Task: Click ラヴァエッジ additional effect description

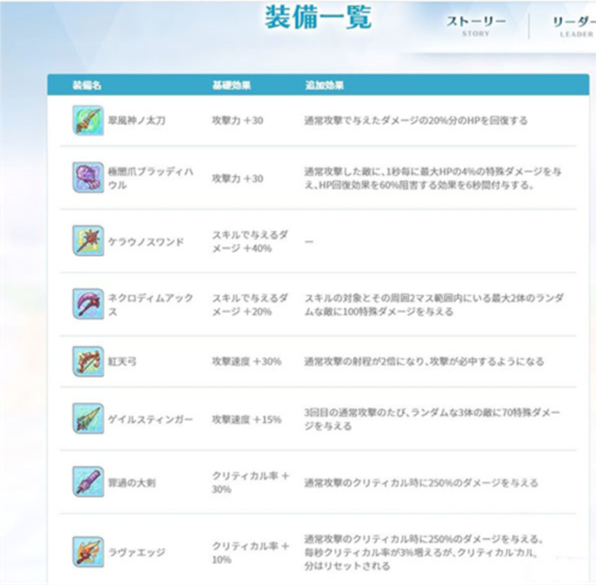Action: coord(424,552)
